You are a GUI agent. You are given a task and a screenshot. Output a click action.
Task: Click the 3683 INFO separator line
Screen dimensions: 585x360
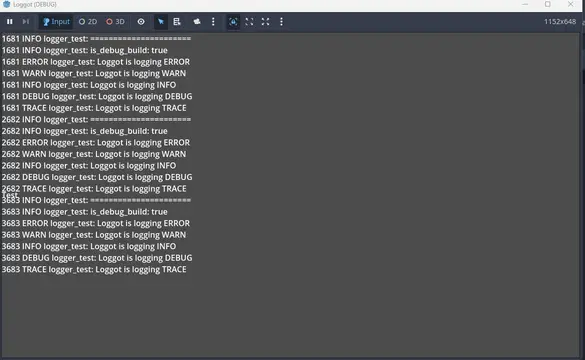point(96,200)
